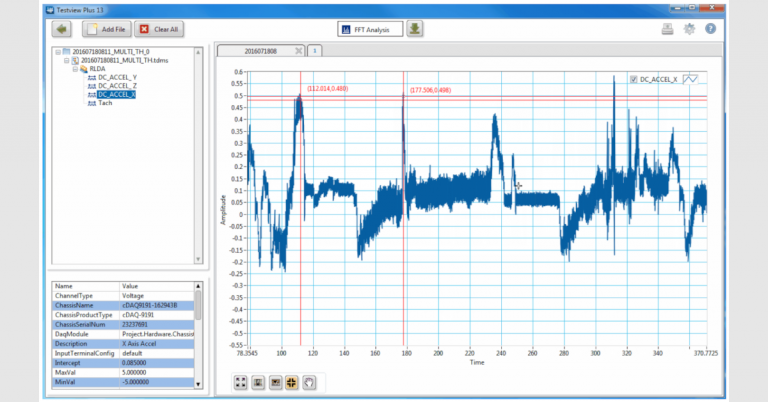The height and width of the screenshot is (402, 768).
Task: Open the print icon in top toolbar
Action: pyautogui.click(x=667, y=29)
